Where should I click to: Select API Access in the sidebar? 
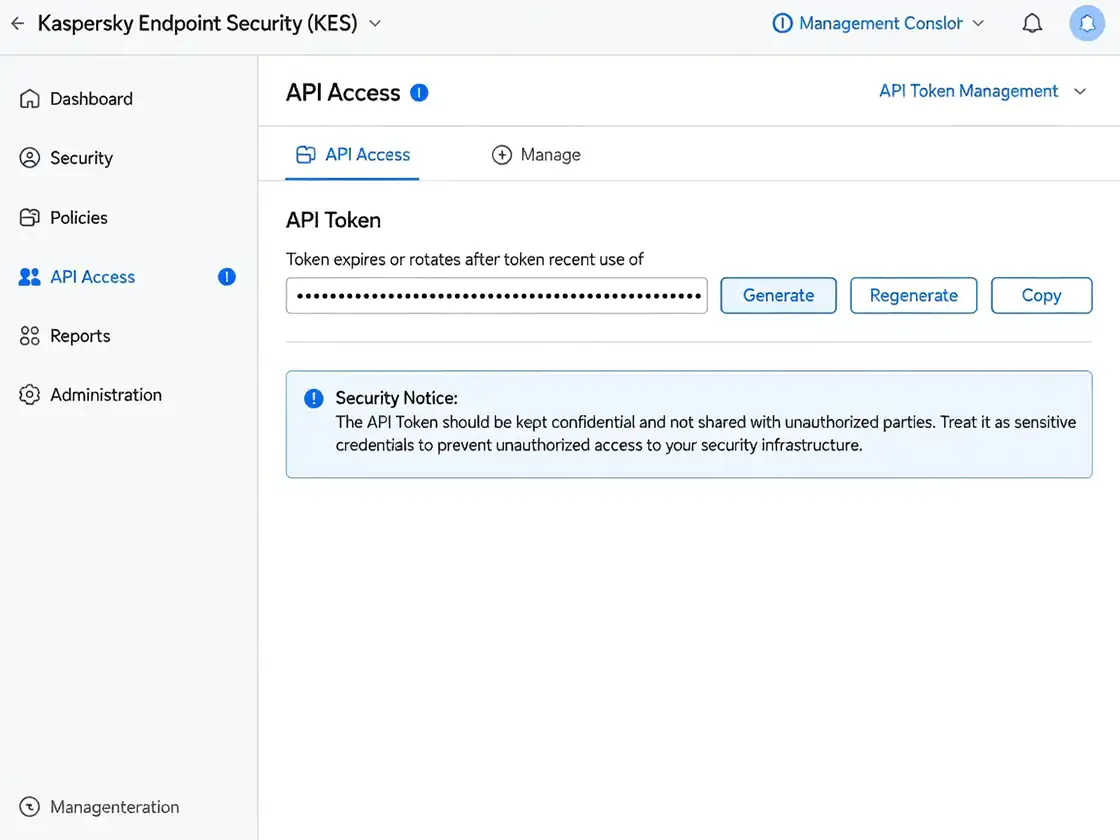tap(92, 276)
